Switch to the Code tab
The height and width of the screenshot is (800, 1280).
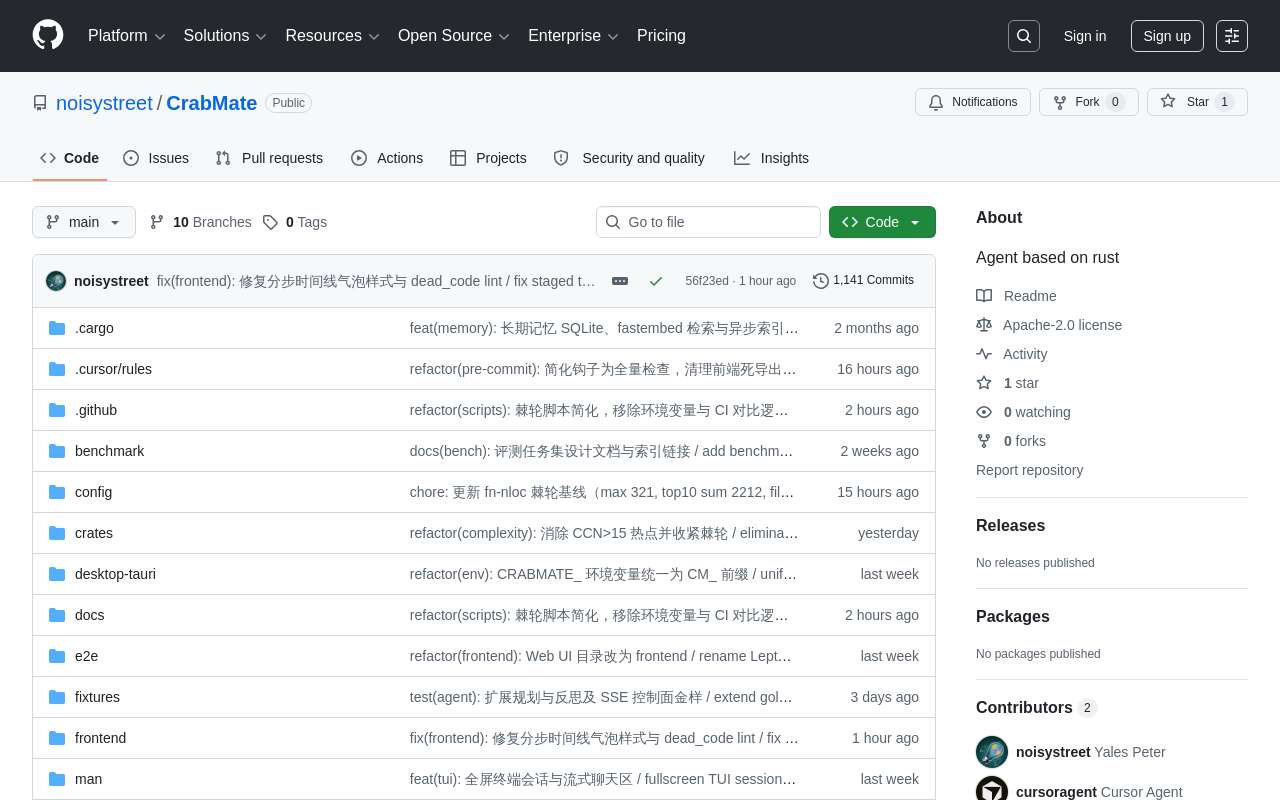(70, 158)
